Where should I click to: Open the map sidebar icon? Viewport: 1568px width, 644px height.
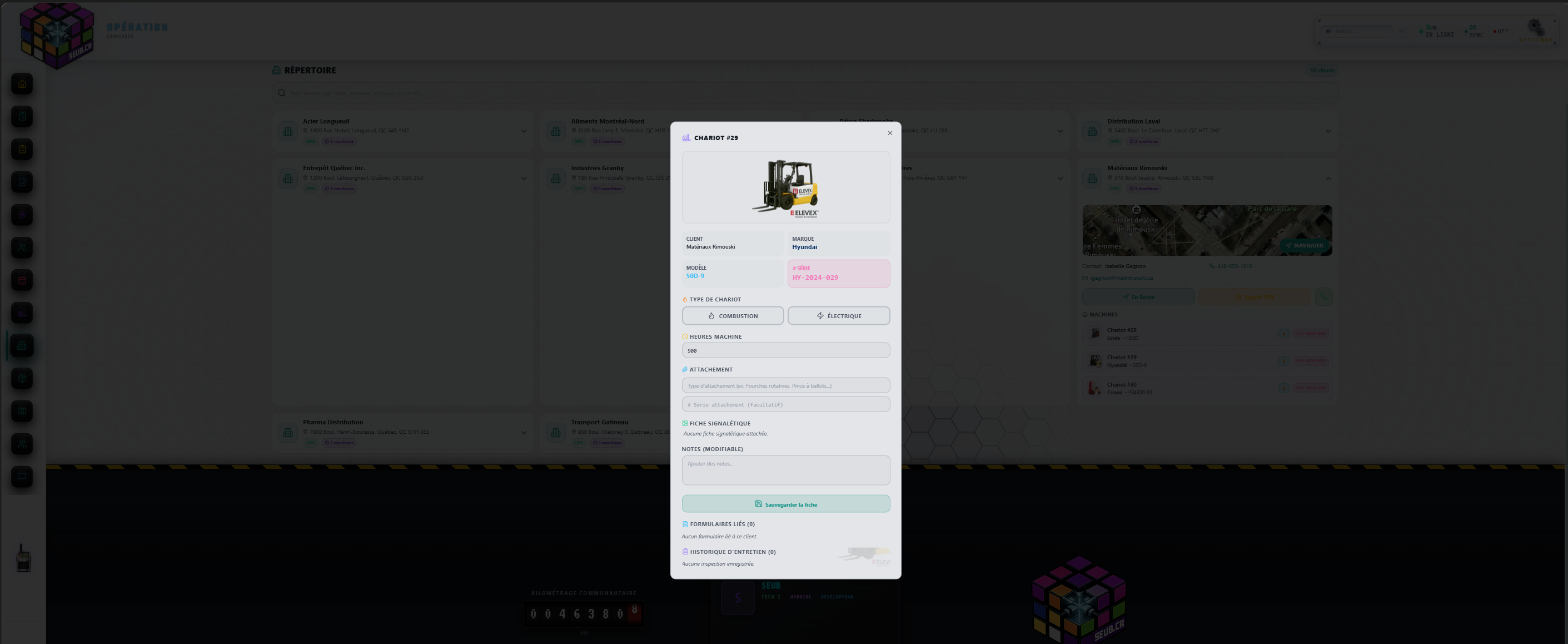22,411
